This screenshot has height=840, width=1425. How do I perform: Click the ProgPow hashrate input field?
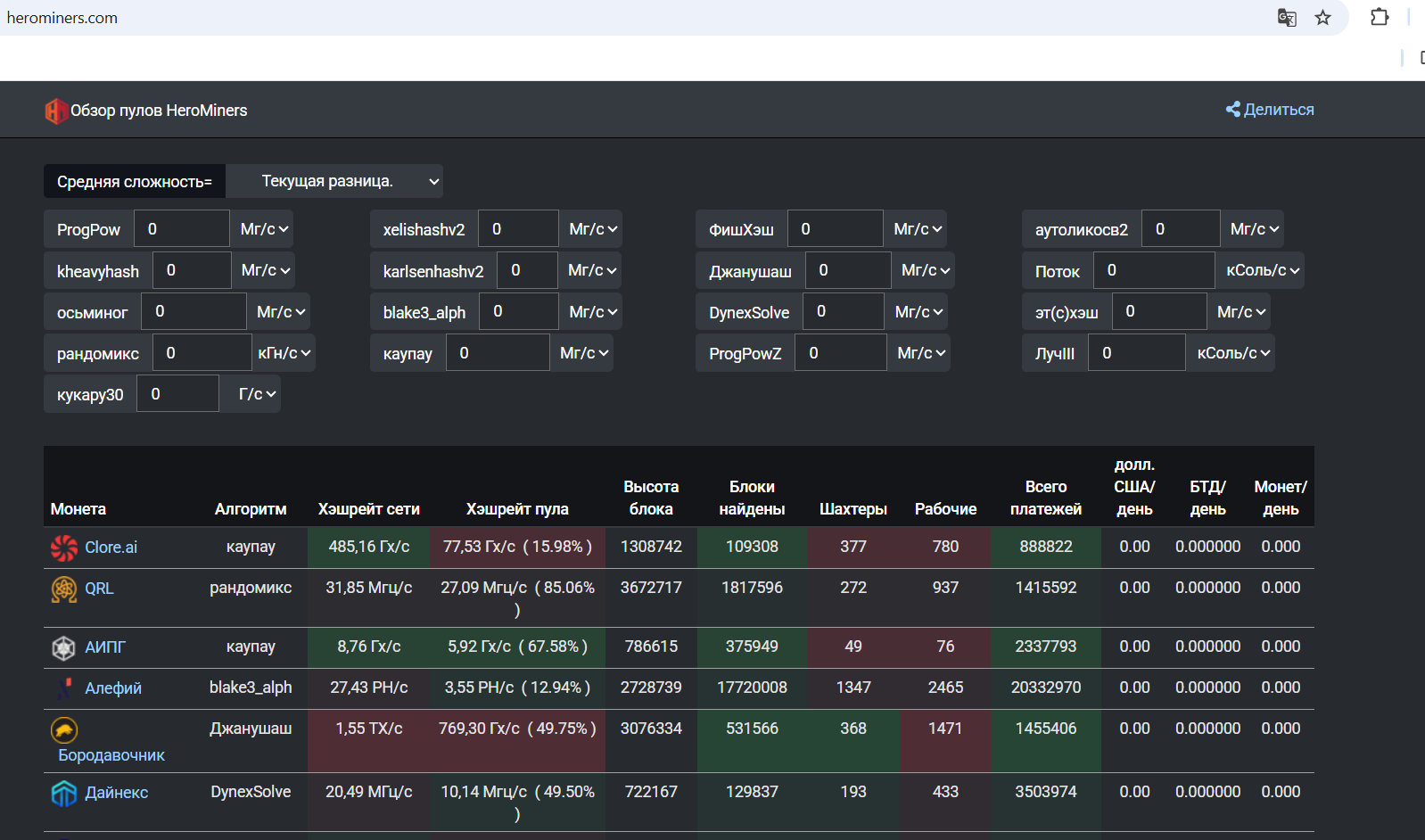(x=182, y=229)
